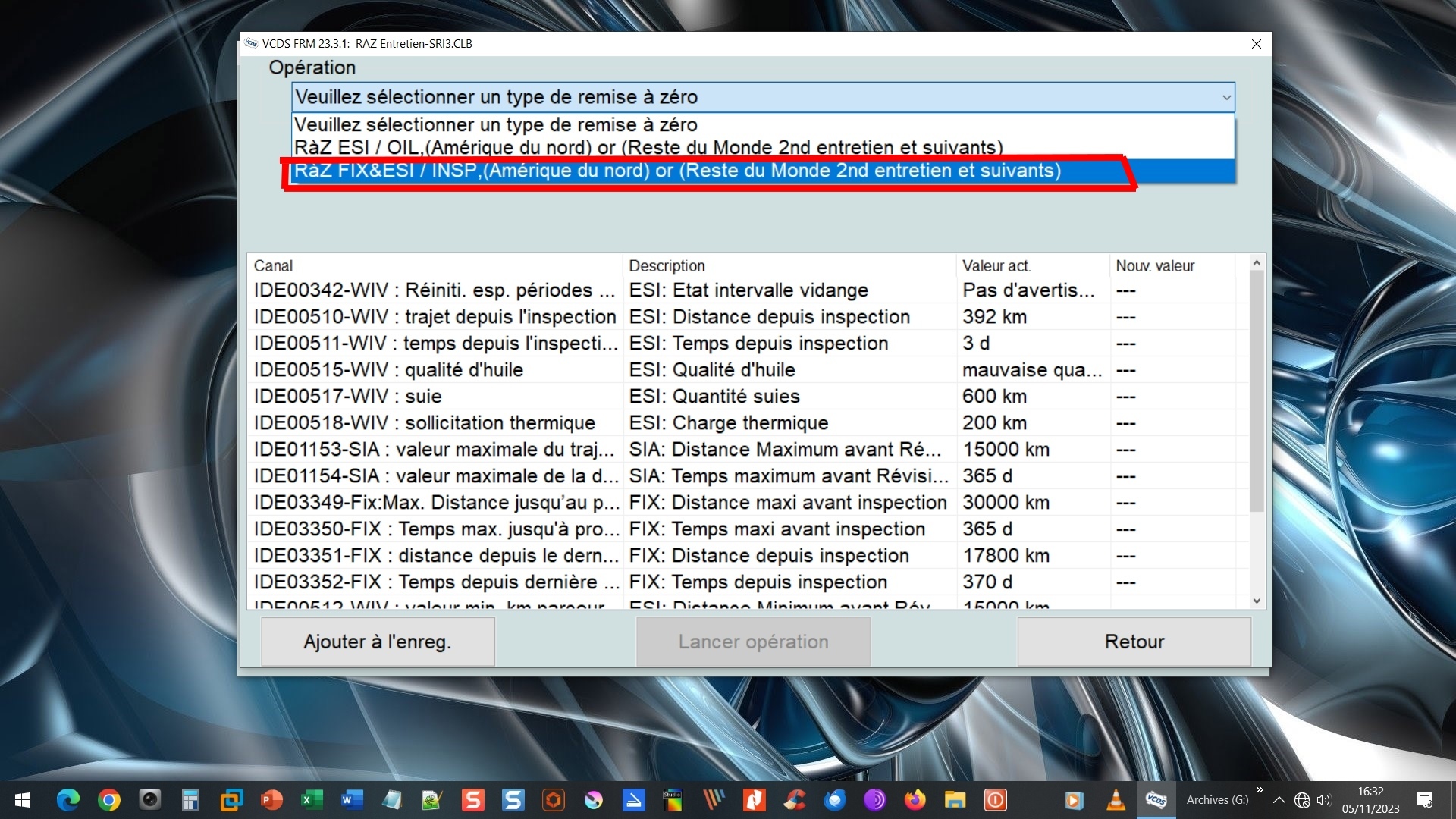Open VCDS icon in the taskbar
Image resolution: width=1456 pixels, height=819 pixels.
1156,800
